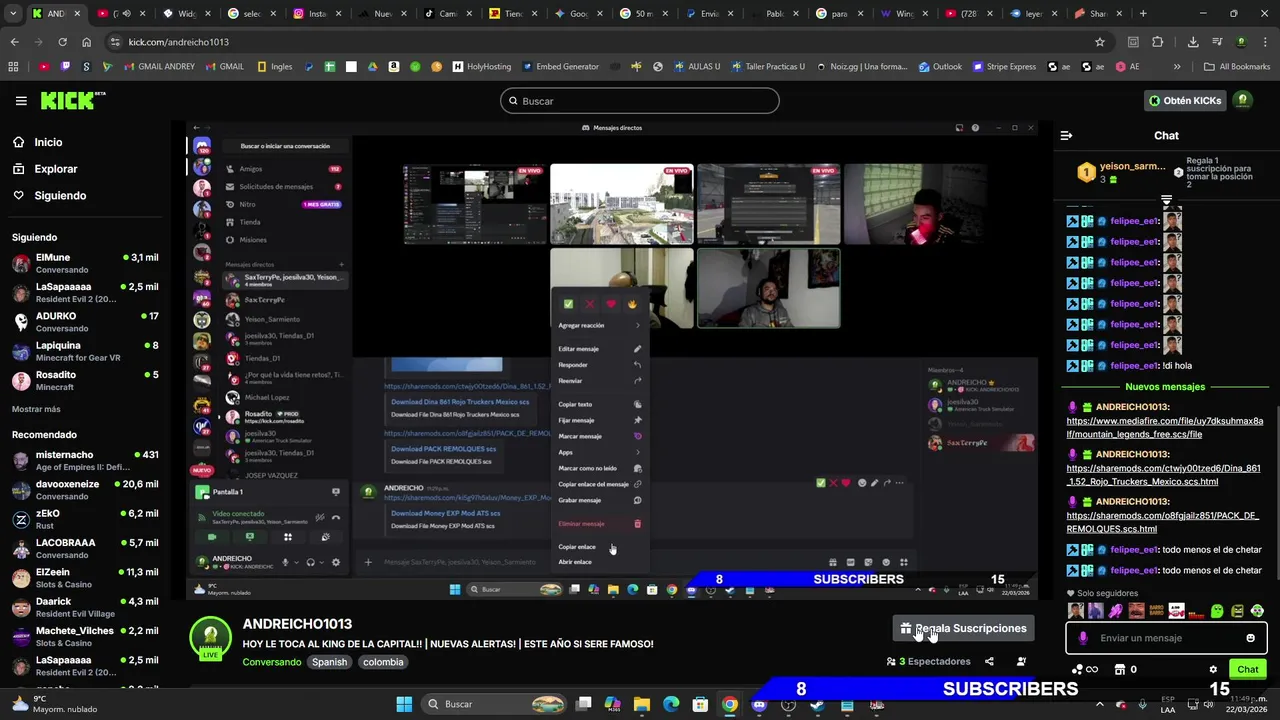Open the Dina_861 Rojo Truckers sharemods link

coord(1163,475)
